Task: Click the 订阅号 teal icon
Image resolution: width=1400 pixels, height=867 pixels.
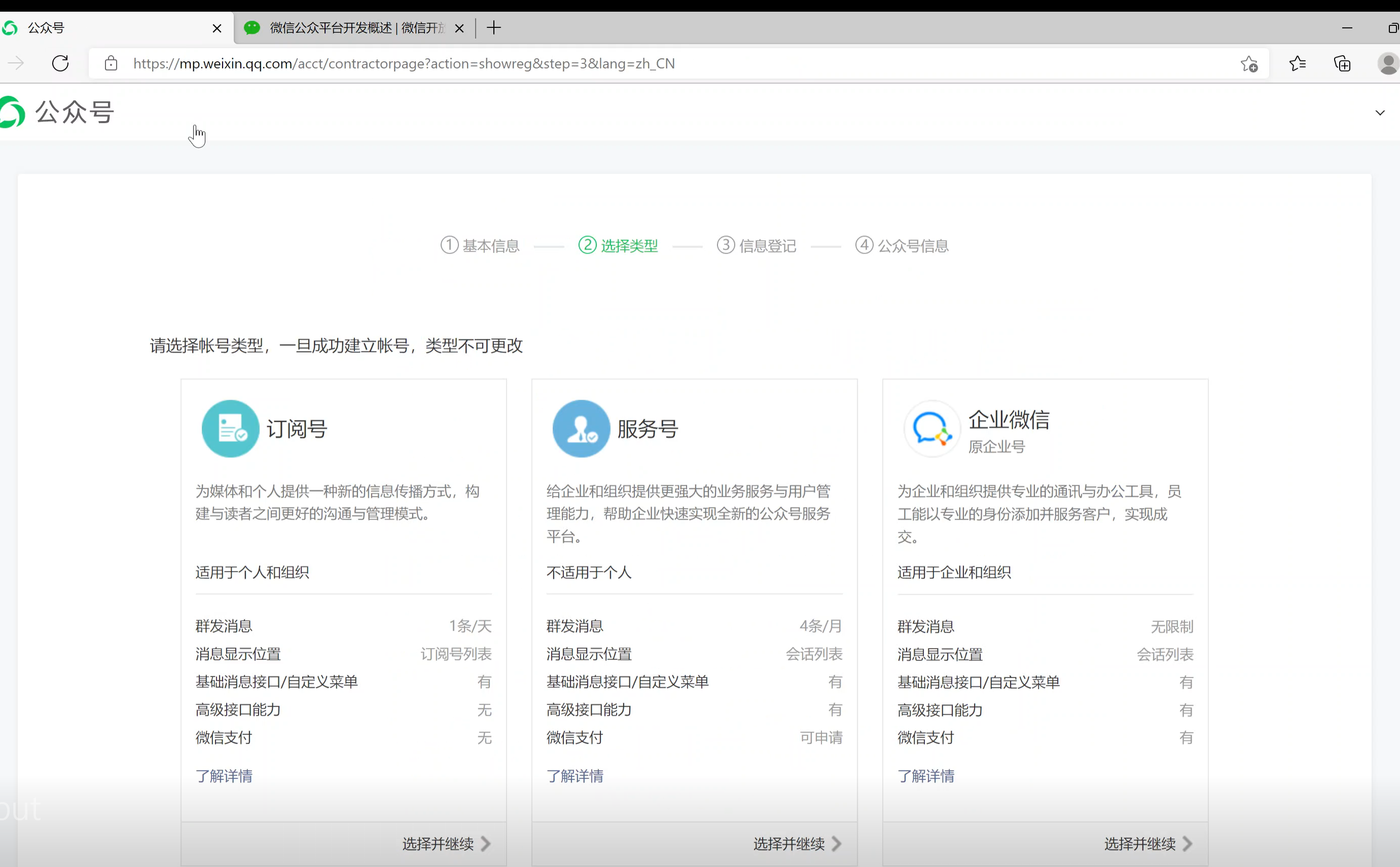Action: 231,428
